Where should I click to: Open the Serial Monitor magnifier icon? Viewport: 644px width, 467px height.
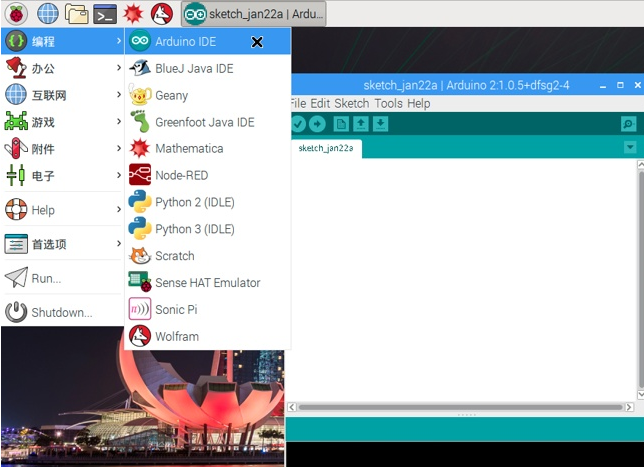point(628,124)
